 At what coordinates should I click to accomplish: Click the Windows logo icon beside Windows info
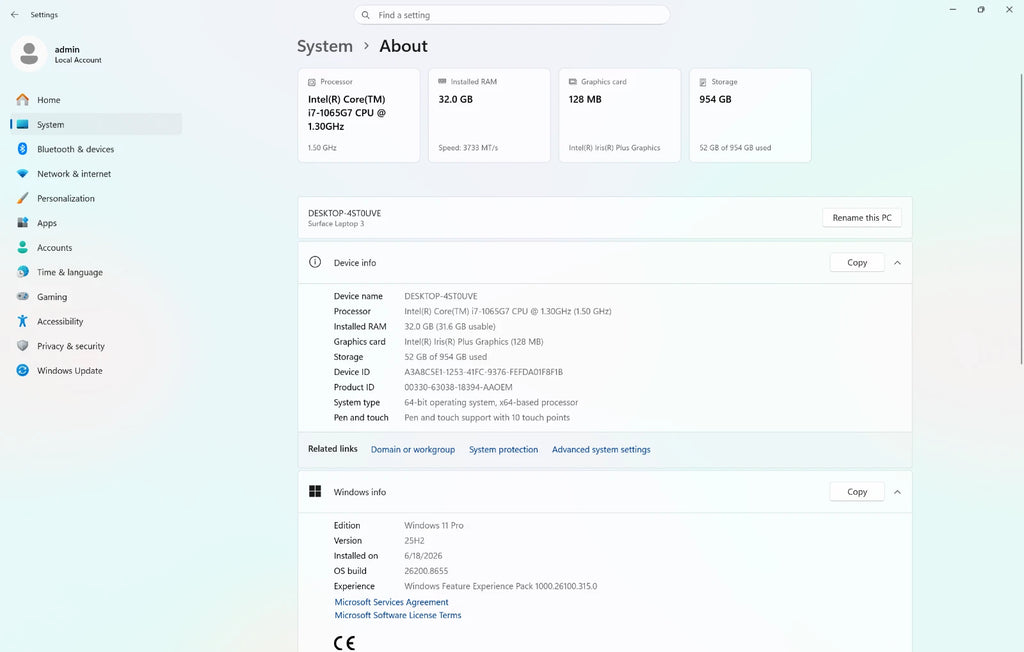[315, 491]
